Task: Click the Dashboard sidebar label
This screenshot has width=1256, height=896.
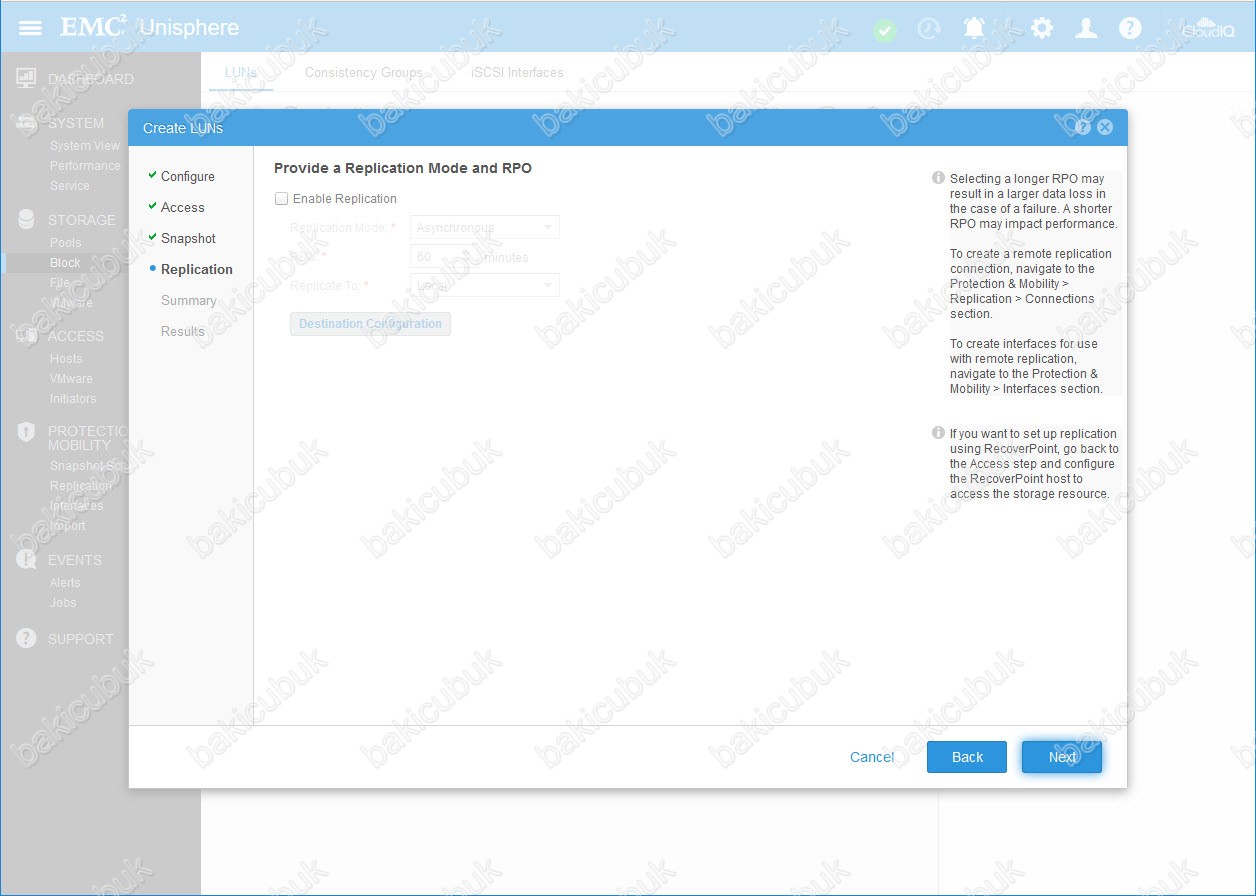Action: click(91, 79)
